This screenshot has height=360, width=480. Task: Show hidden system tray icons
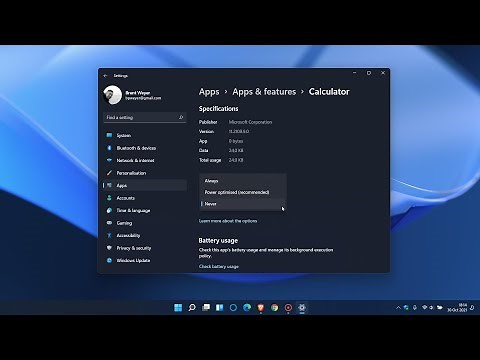click(398, 308)
